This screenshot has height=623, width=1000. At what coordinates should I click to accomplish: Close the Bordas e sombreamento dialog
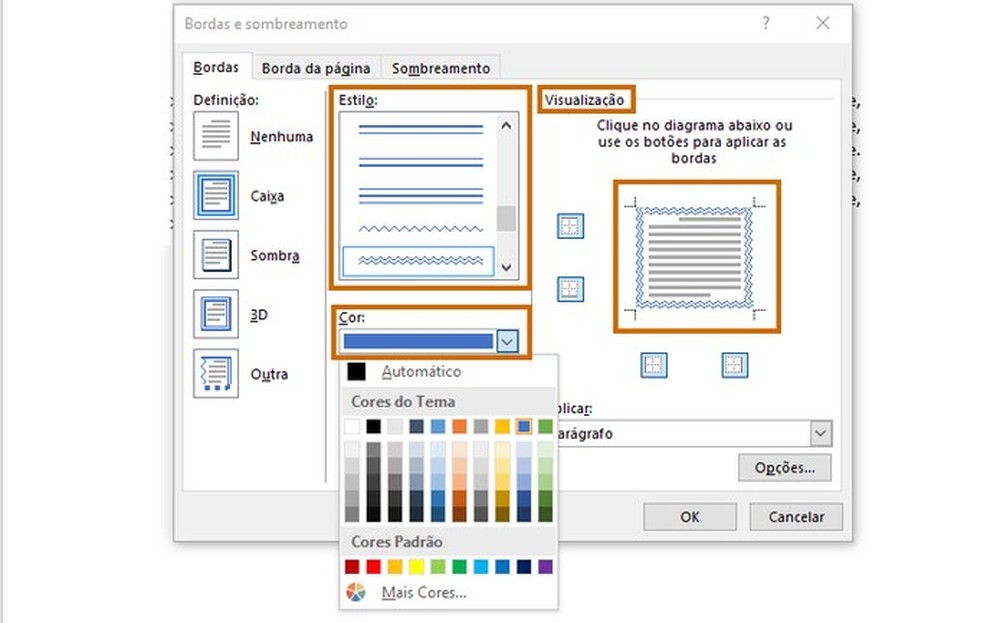click(x=823, y=24)
